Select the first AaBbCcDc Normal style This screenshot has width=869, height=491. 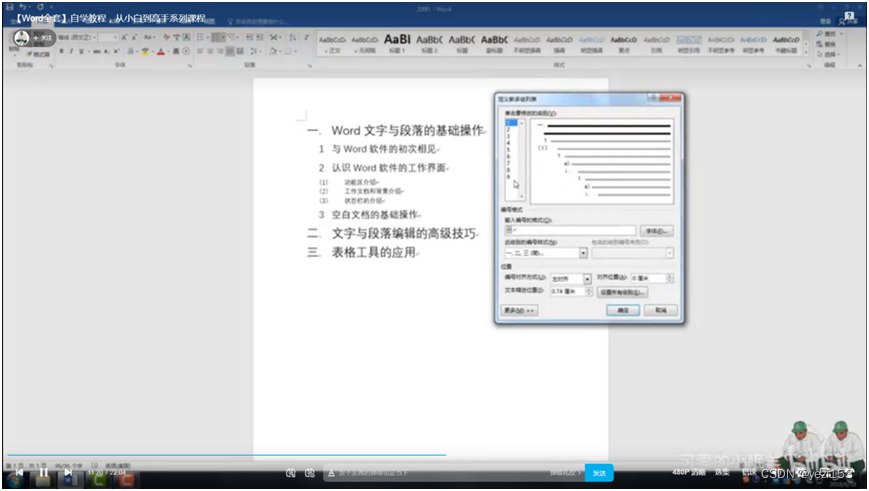[333, 43]
